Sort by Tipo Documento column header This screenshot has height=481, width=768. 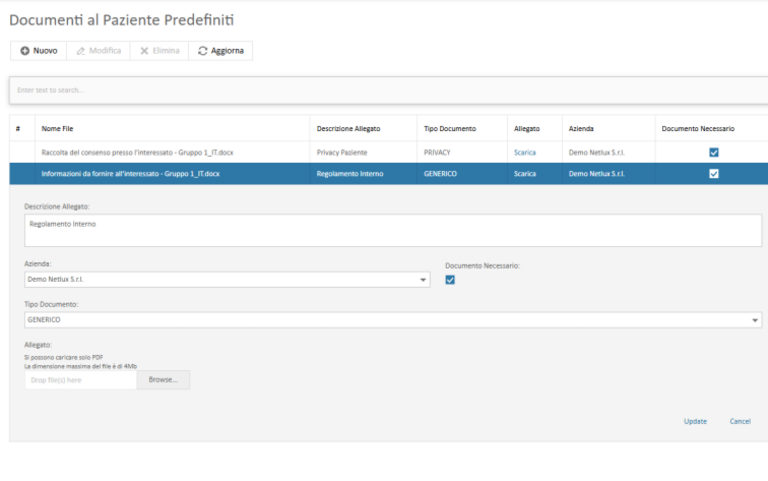450,129
